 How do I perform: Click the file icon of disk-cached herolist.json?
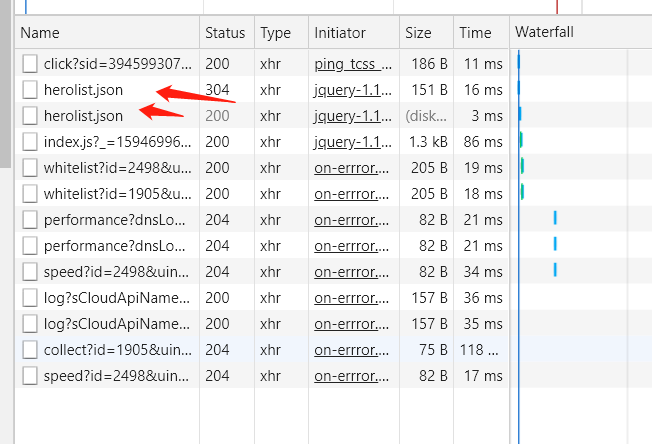30,116
